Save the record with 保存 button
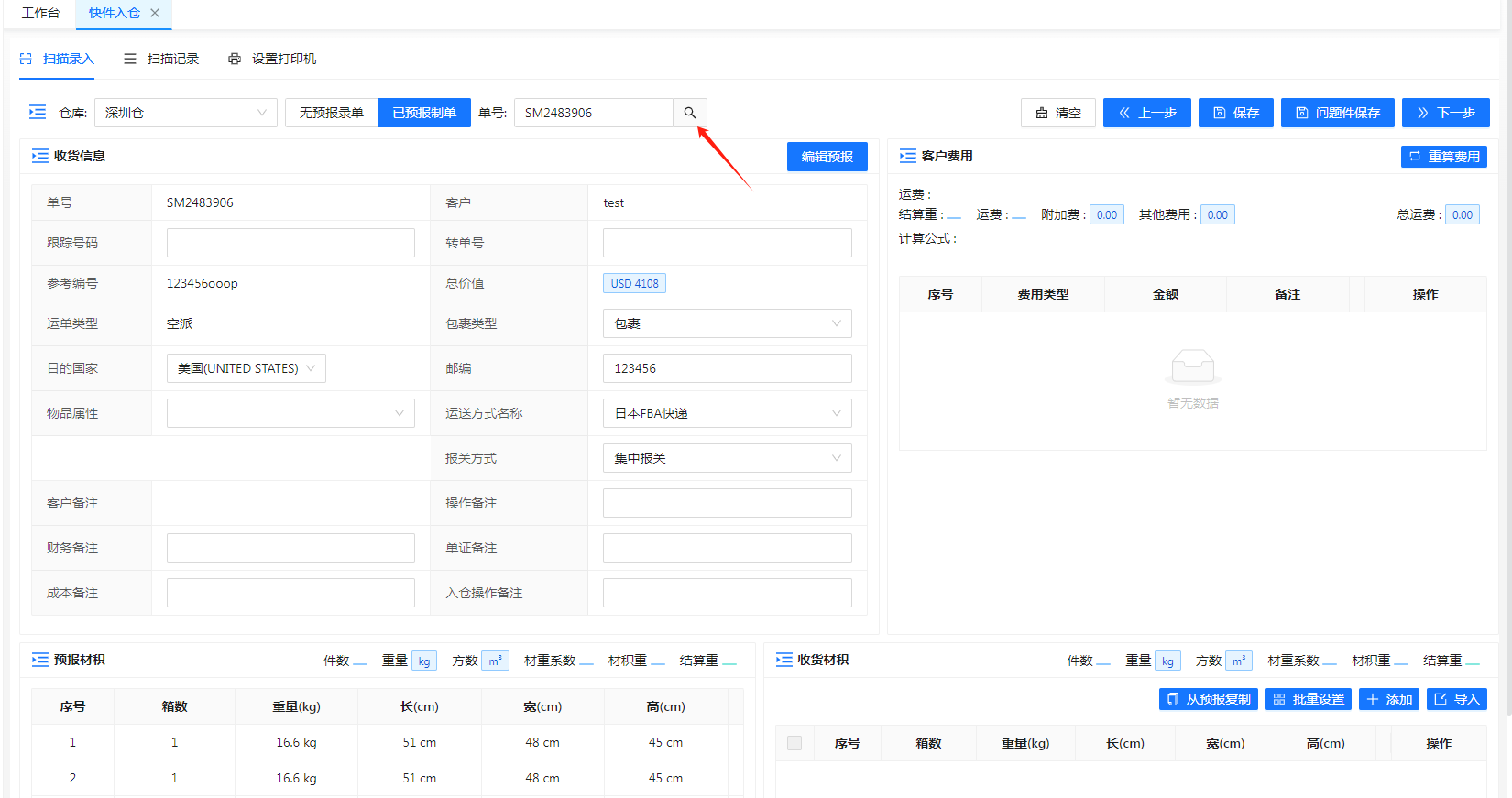 tap(1235, 113)
